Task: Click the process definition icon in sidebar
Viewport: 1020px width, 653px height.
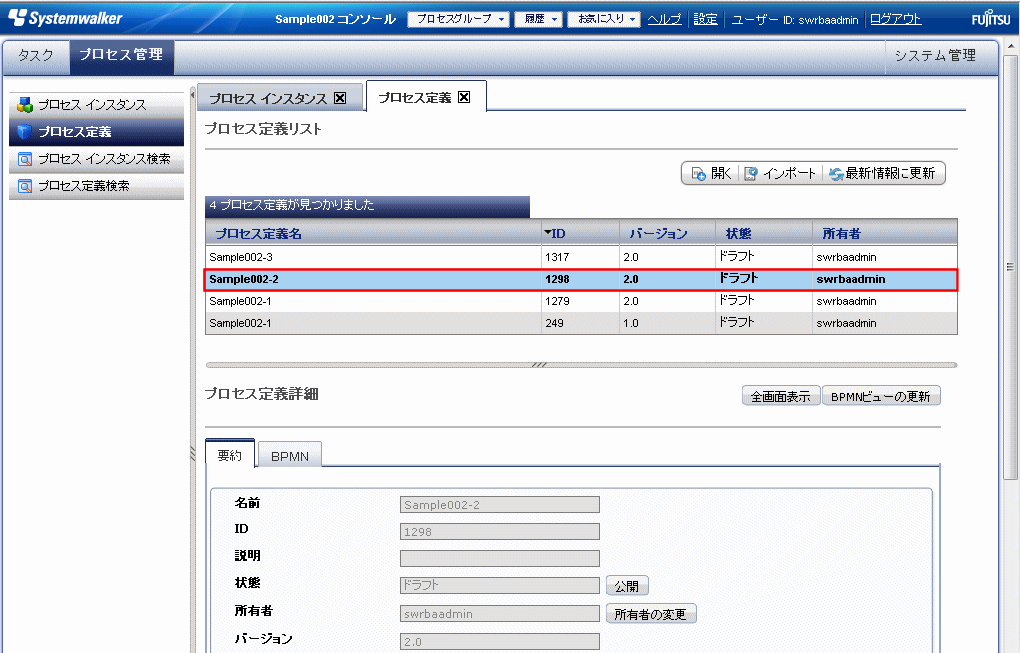Action: 25,132
